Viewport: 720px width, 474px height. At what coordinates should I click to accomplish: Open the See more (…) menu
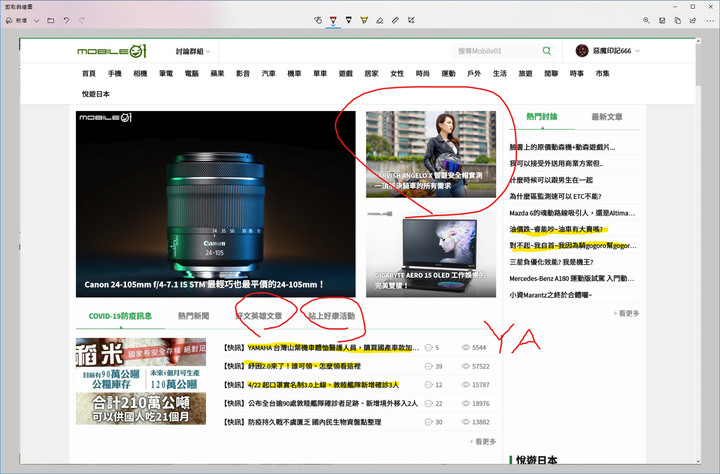coord(710,20)
